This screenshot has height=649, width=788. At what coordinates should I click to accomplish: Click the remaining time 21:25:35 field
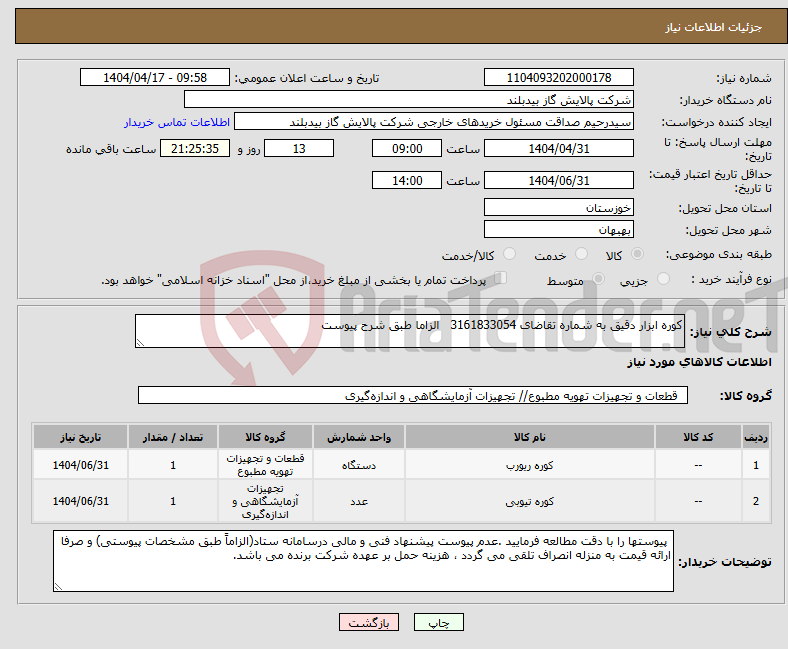pyautogui.click(x=195, y=149)
